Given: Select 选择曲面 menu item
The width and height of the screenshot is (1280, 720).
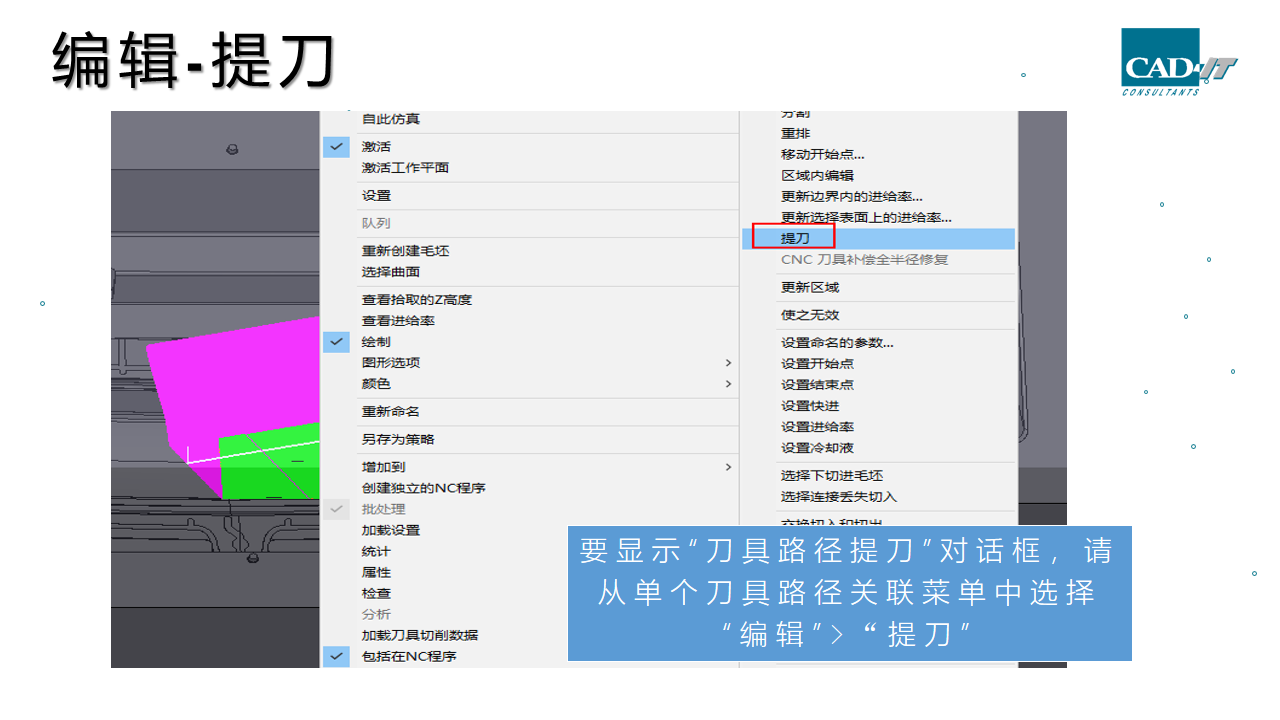Looking at the screenshot, I should coord(391,272).
